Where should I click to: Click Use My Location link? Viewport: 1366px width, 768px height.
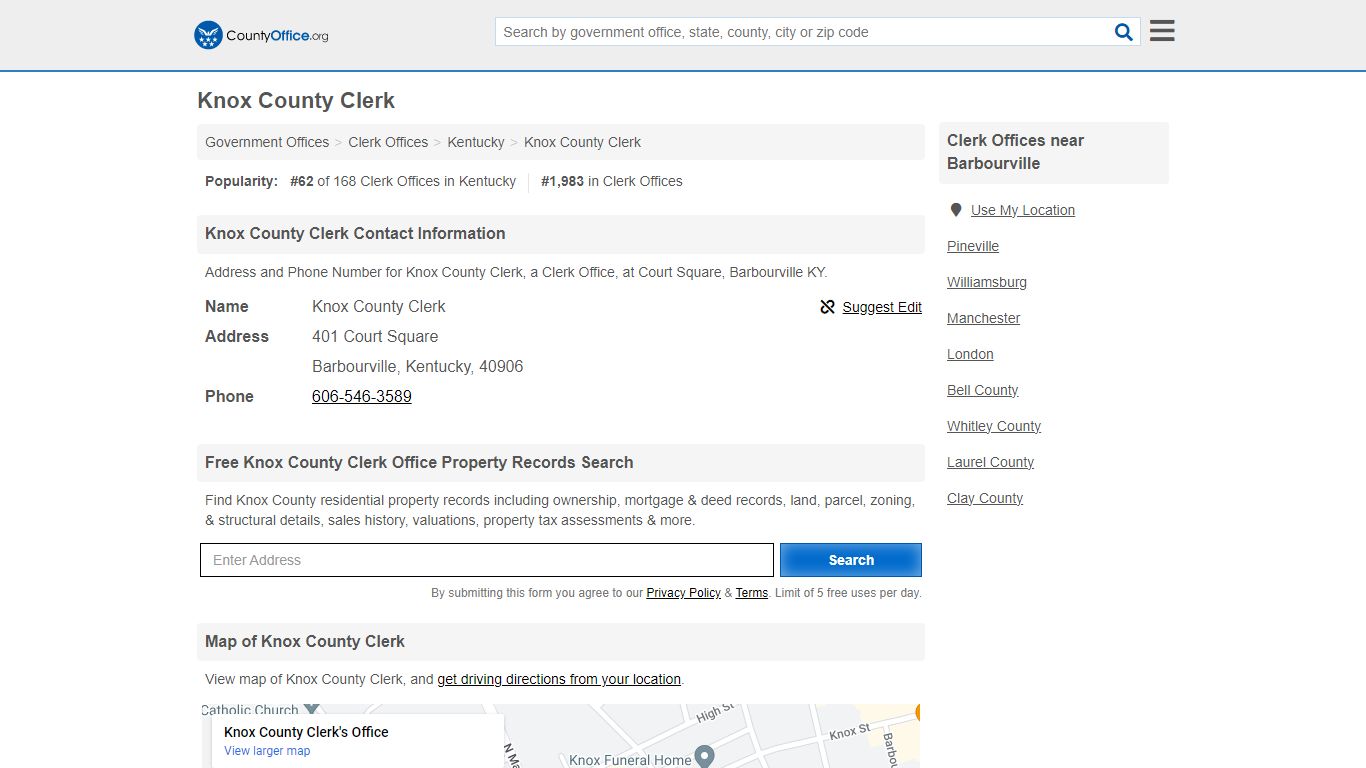pos(1023,210)
